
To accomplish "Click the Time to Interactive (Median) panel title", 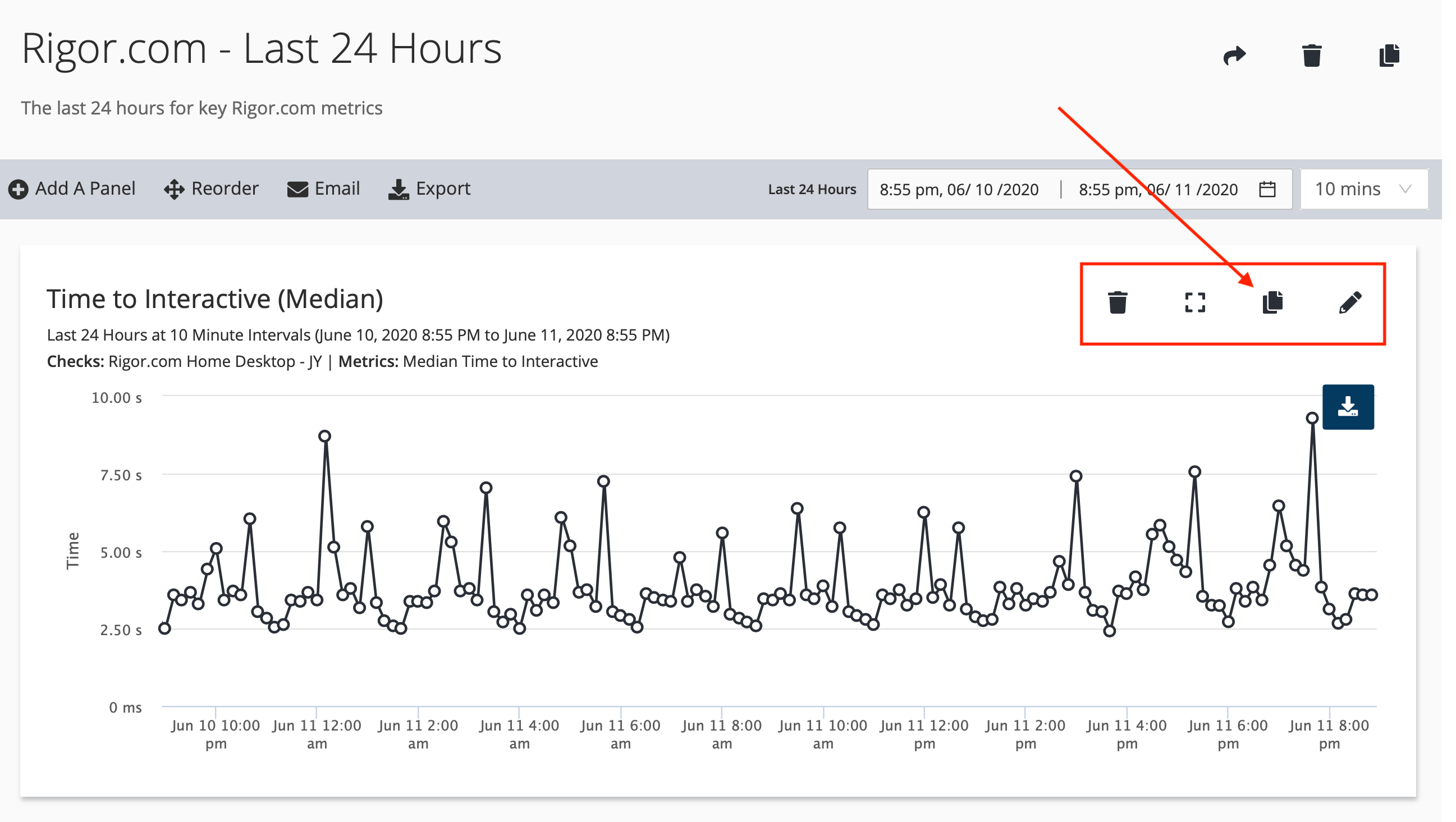I will 215,299.
